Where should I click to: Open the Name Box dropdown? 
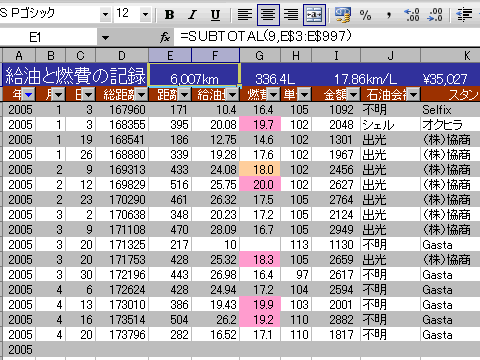coord(105,37)
